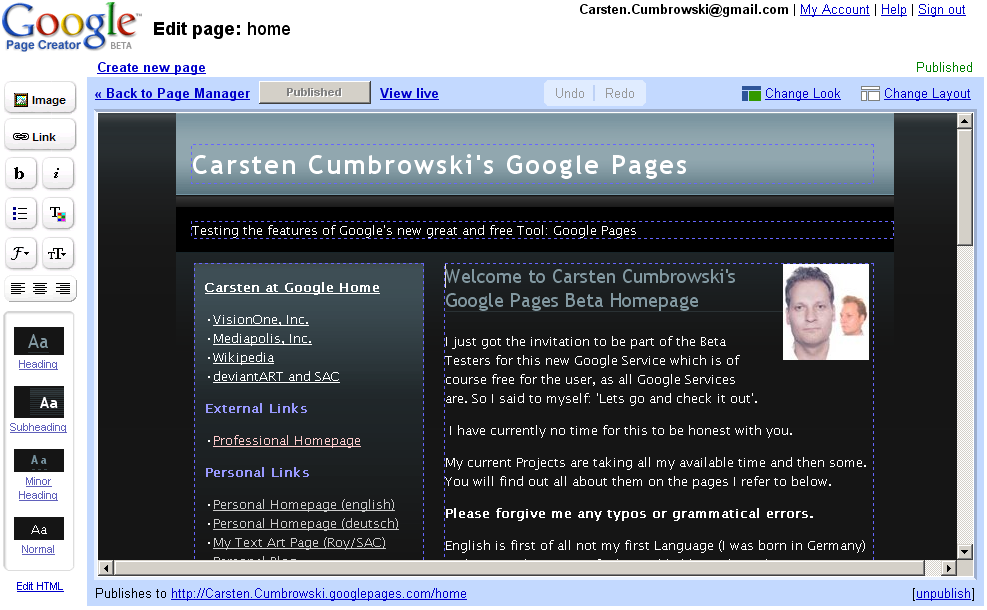Click deviantART and SAC link
This screenshot has width=987, height=610.
coord(276,376)
